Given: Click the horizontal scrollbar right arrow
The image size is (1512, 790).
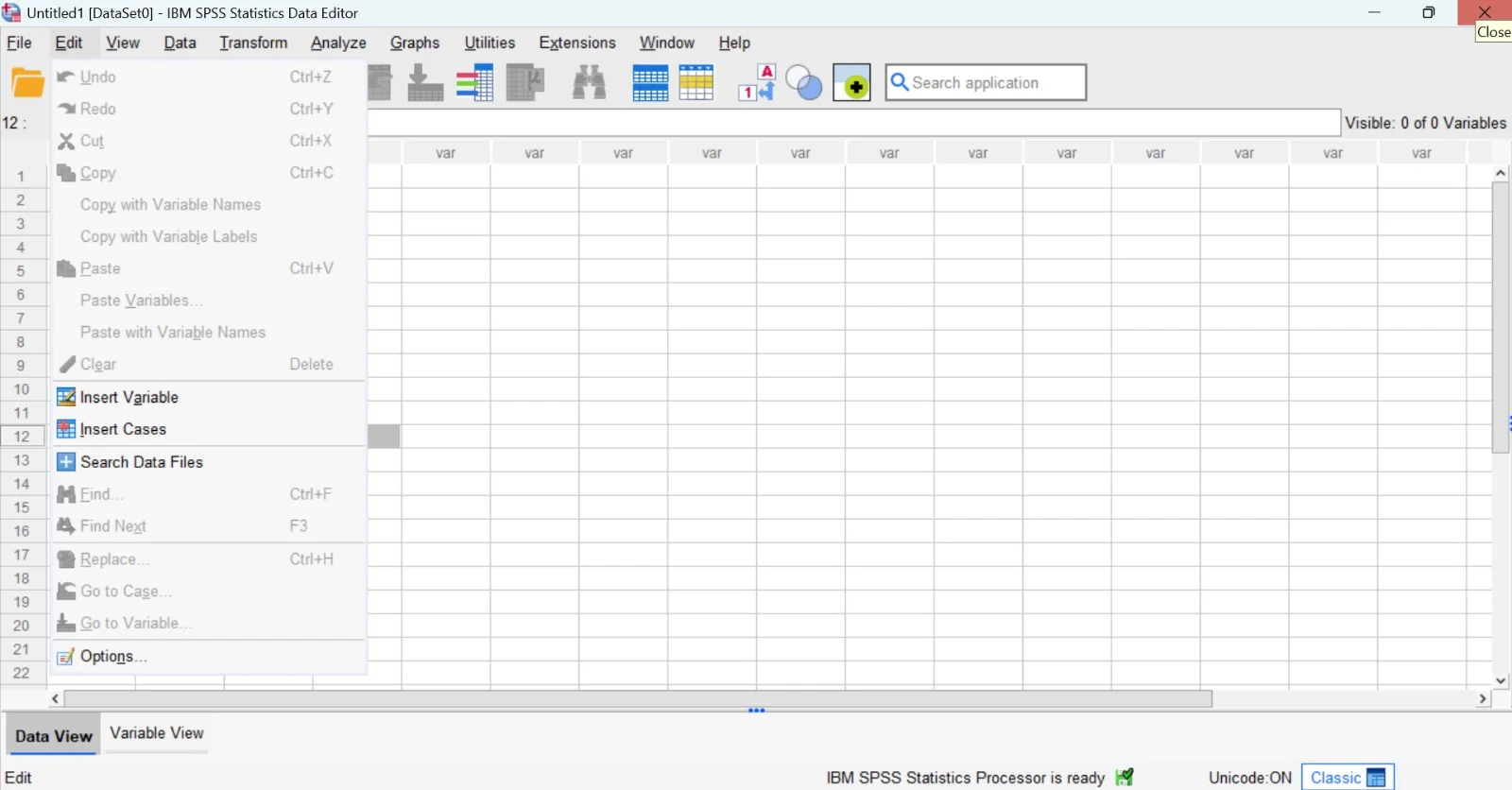Looking at the screenshot, I should pyautogui.click(x=1483, y=699).
